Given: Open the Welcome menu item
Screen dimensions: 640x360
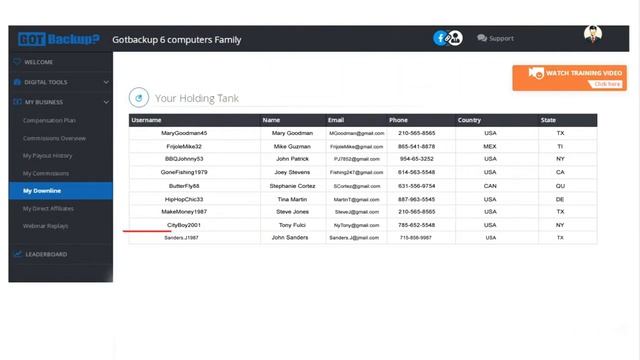Looking at the screenshot, I should tap(38, 62).
